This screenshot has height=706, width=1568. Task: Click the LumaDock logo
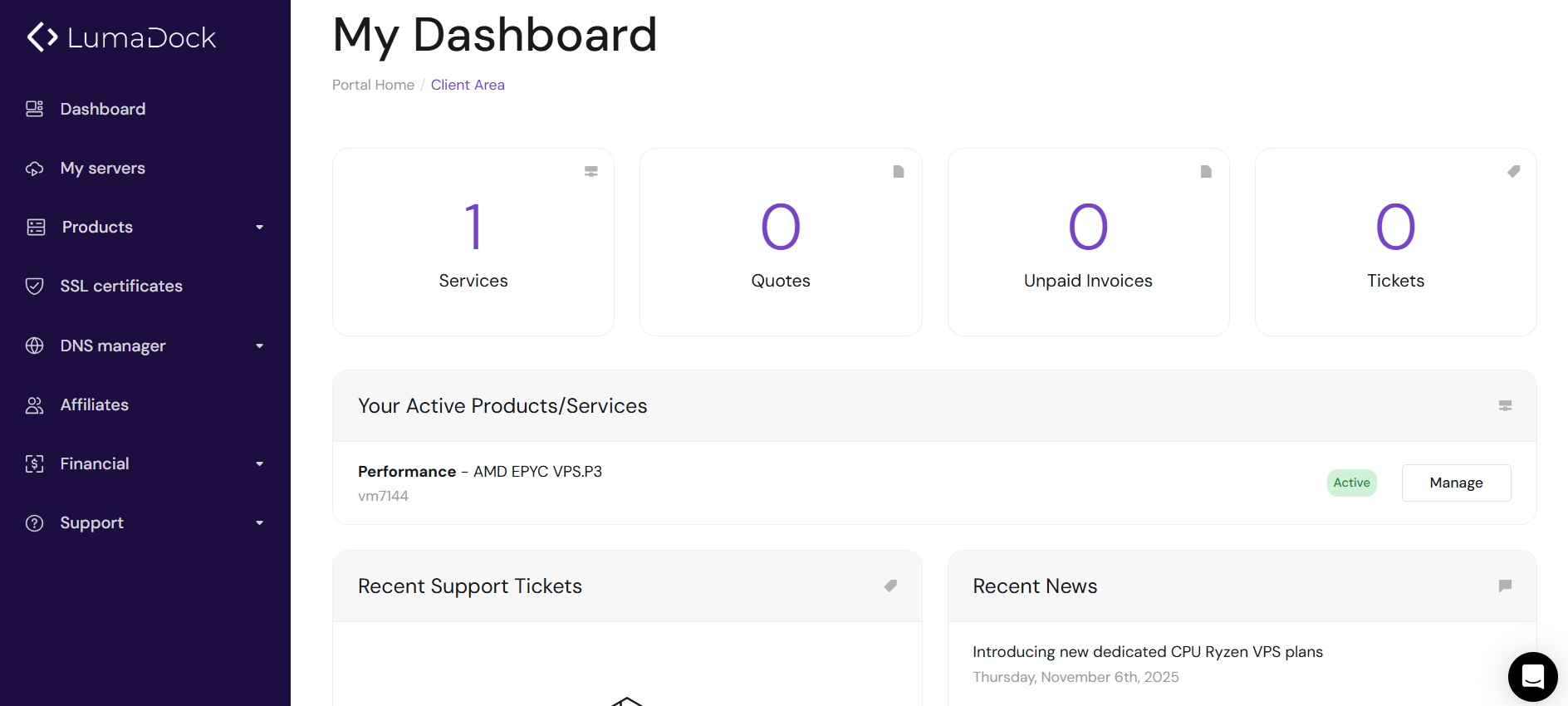pyautogui.click(x=121, y=37)
